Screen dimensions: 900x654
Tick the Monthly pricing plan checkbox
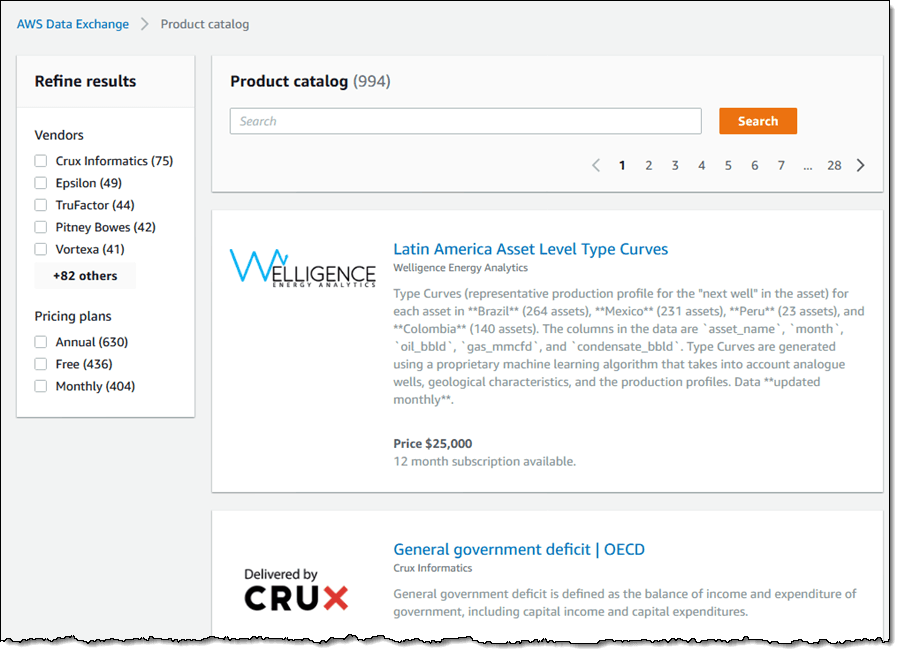click(x=41, y=386)
